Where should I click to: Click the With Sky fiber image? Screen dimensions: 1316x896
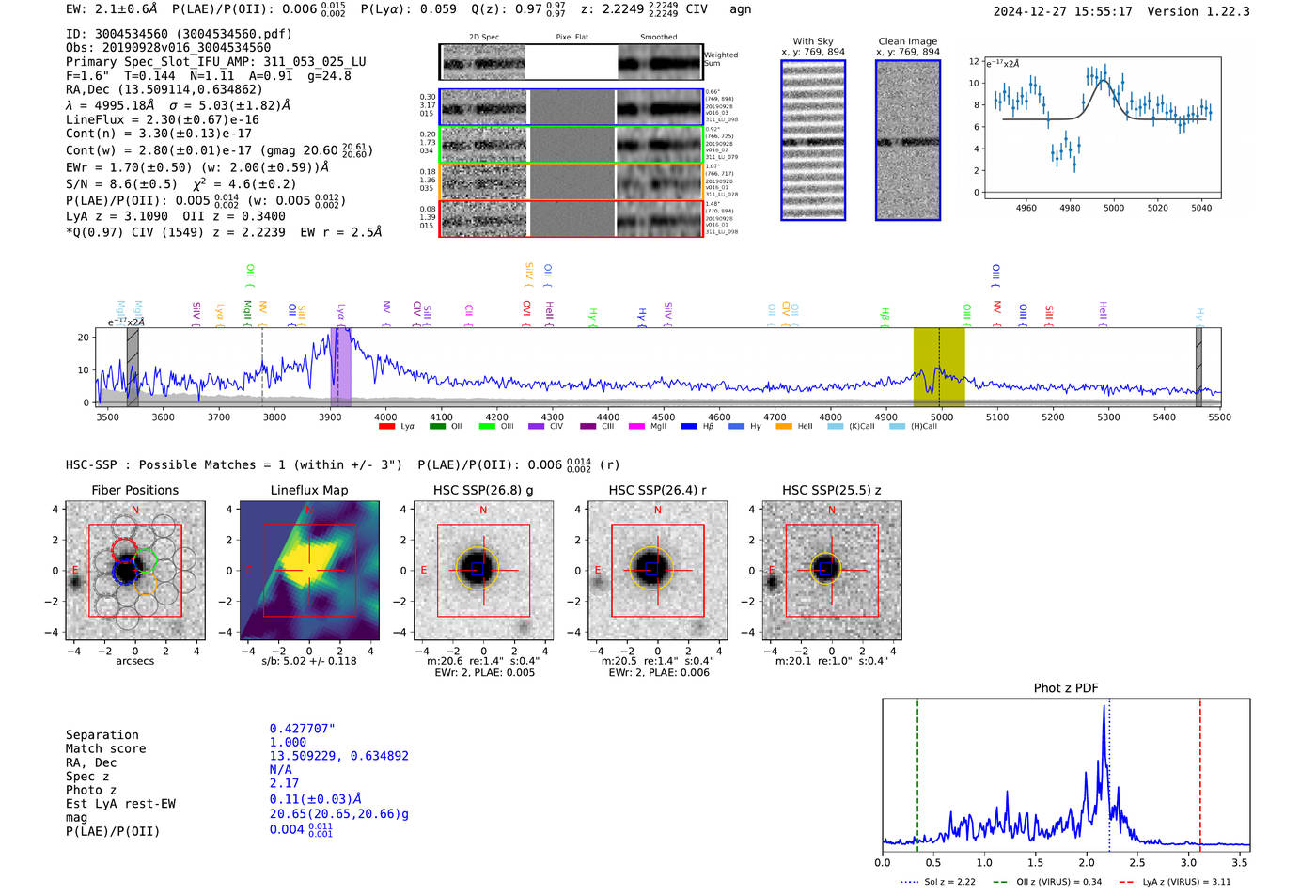coord(813,140)
